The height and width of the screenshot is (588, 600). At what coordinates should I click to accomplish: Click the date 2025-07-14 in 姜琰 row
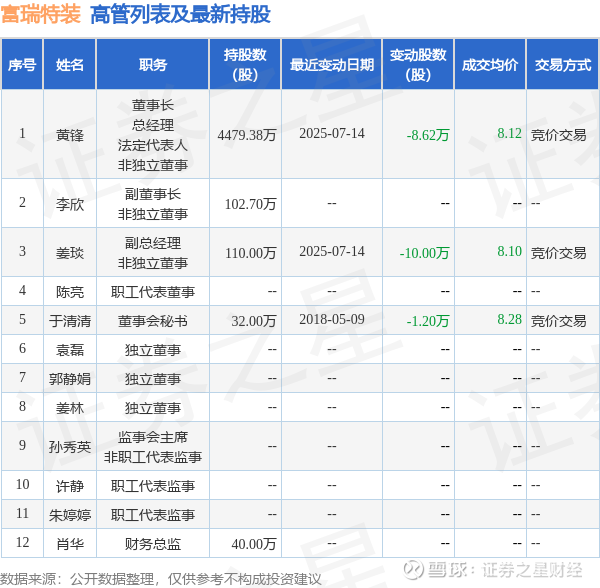(x=332, y=251)
